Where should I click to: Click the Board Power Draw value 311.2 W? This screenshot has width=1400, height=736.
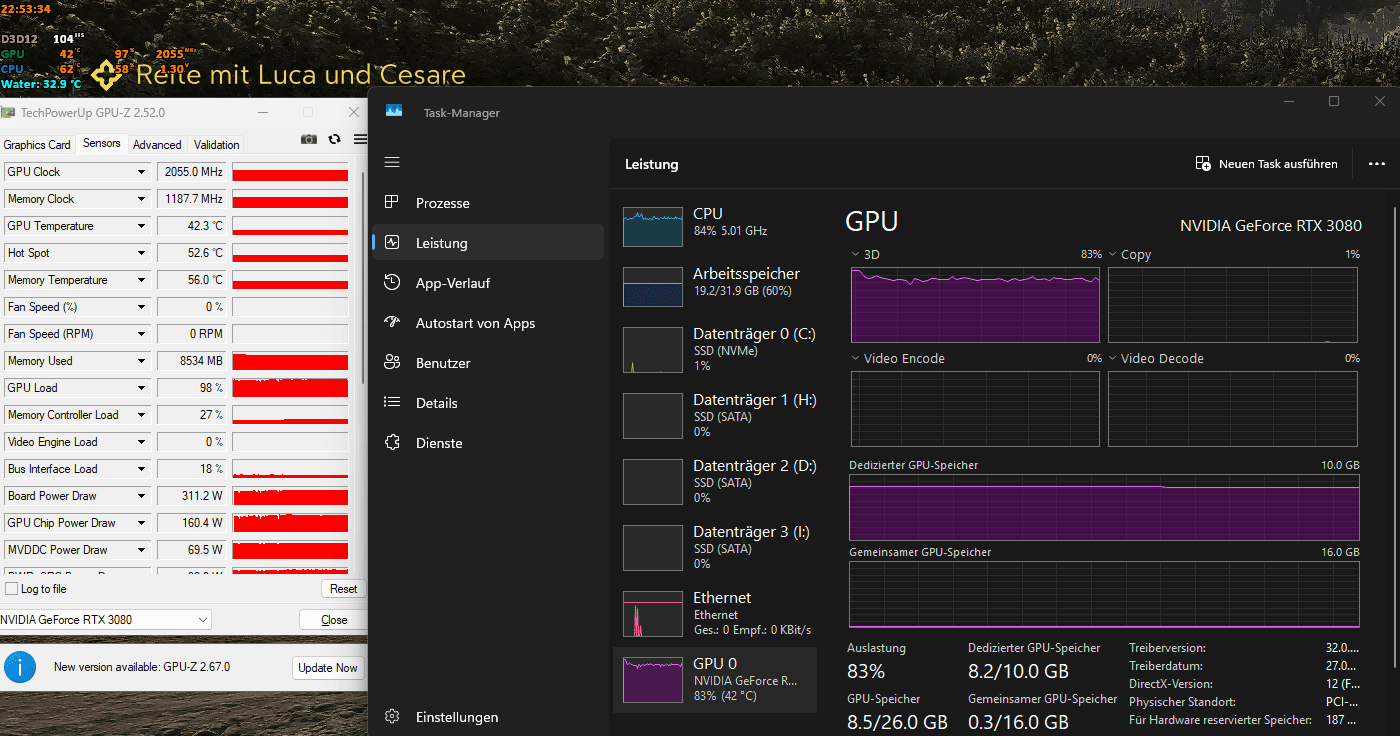(x=192, y=496)
